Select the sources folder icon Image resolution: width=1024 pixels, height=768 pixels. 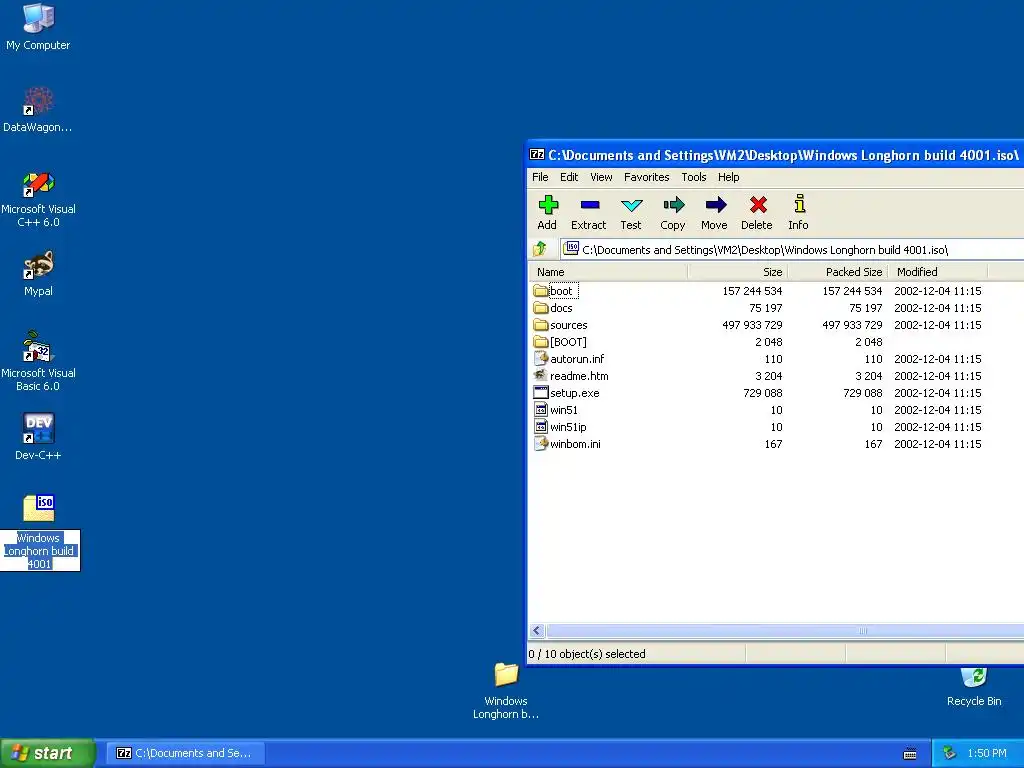pyautogui.click(x=541, y=325)
